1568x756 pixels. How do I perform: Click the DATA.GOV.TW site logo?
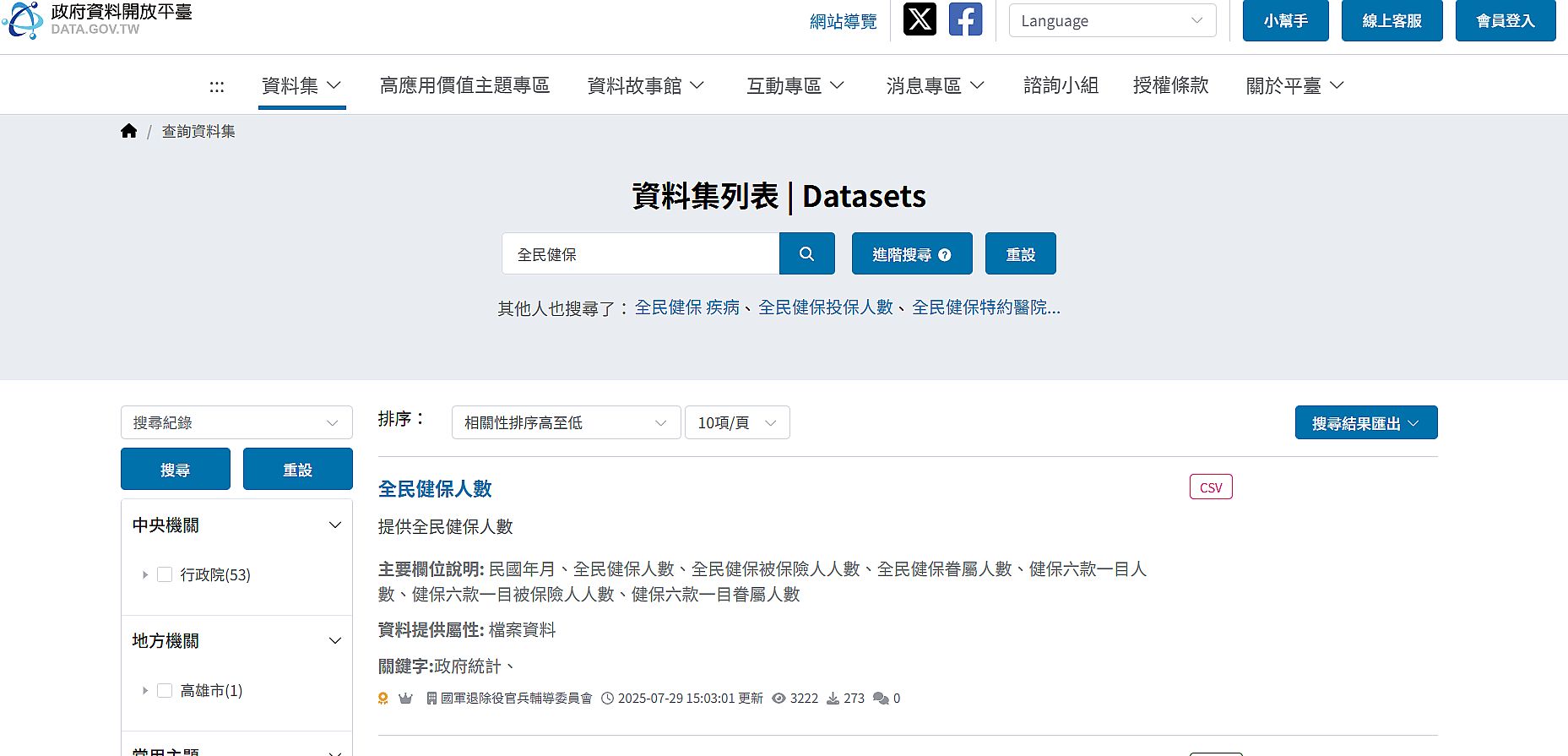[x=97, y=19]
